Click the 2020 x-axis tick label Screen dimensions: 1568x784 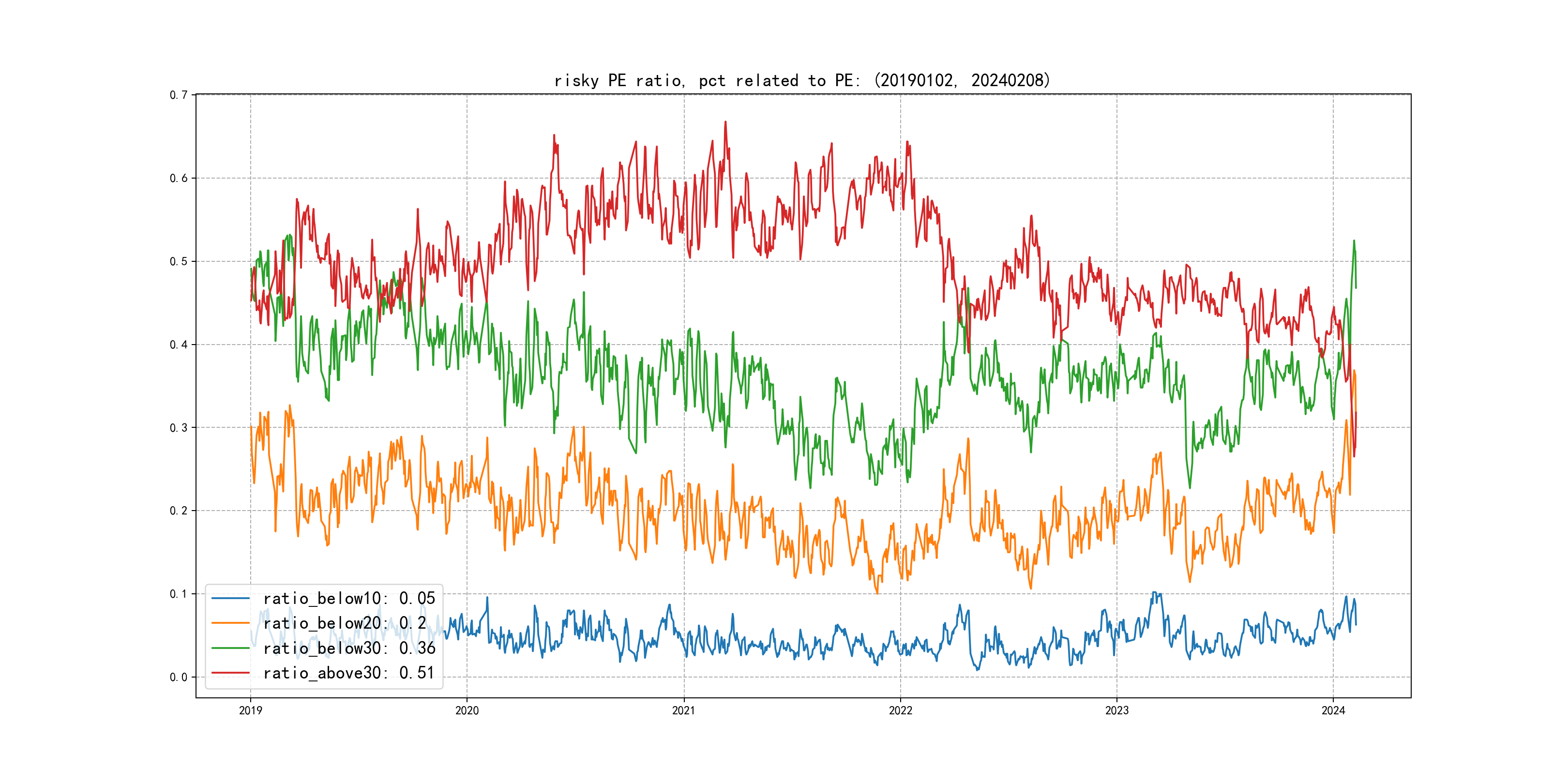click(467, 710)
